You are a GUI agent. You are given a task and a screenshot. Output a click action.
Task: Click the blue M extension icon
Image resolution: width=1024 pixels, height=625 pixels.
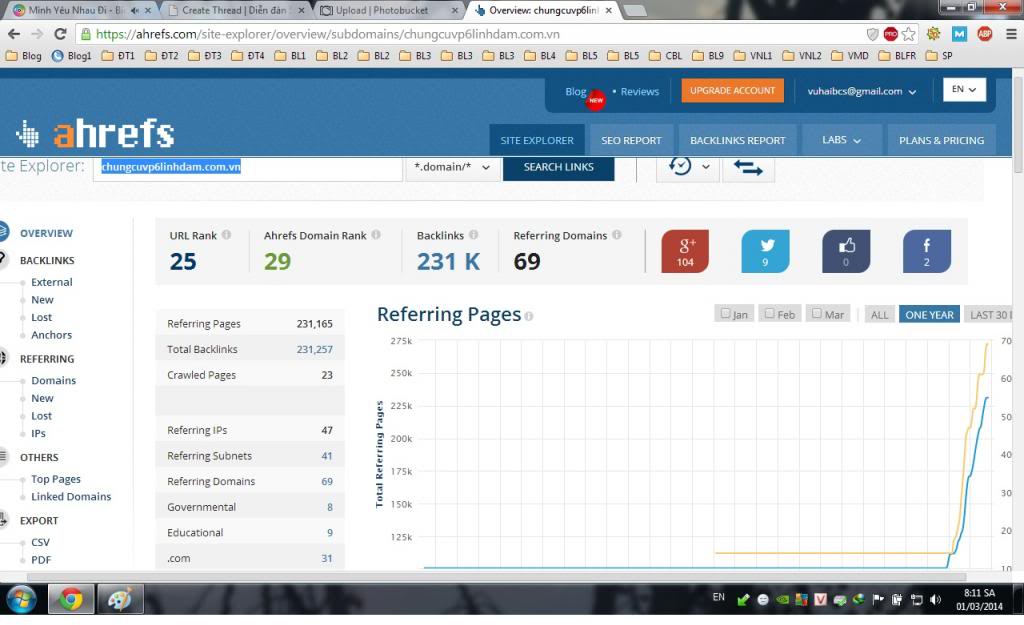(x=959, y=34)
